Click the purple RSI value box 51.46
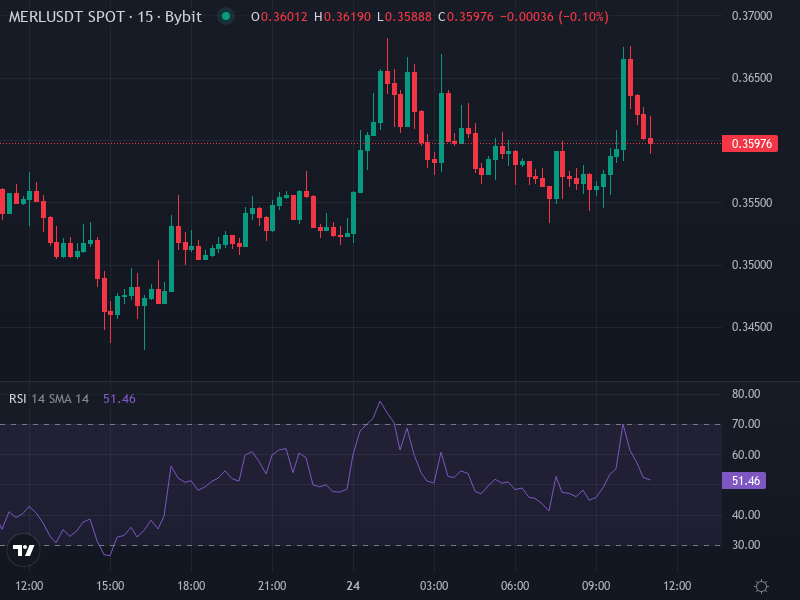Image resolution: width=800 pixels, height=600 pixels. point(745,480)
